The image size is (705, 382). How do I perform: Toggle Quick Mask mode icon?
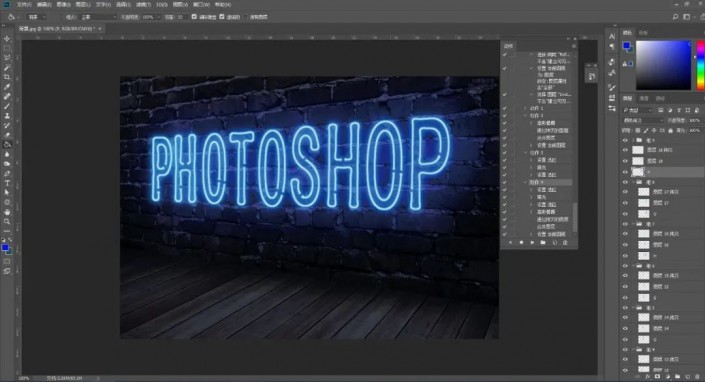pyautogui.click(x=7, y=261)
